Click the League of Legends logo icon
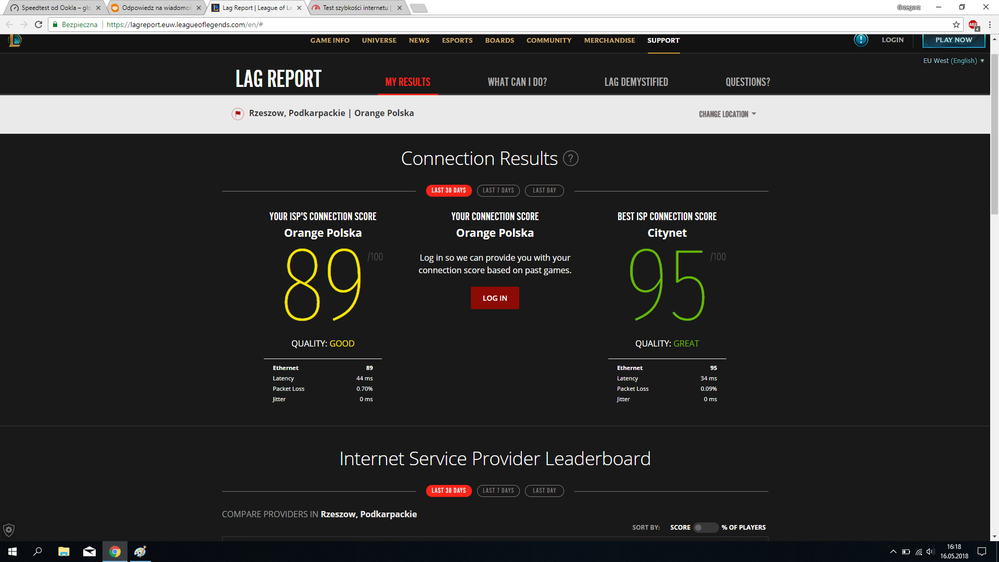Image resolution: width=999 pixels, height=562 pixels. click(14, 40)
